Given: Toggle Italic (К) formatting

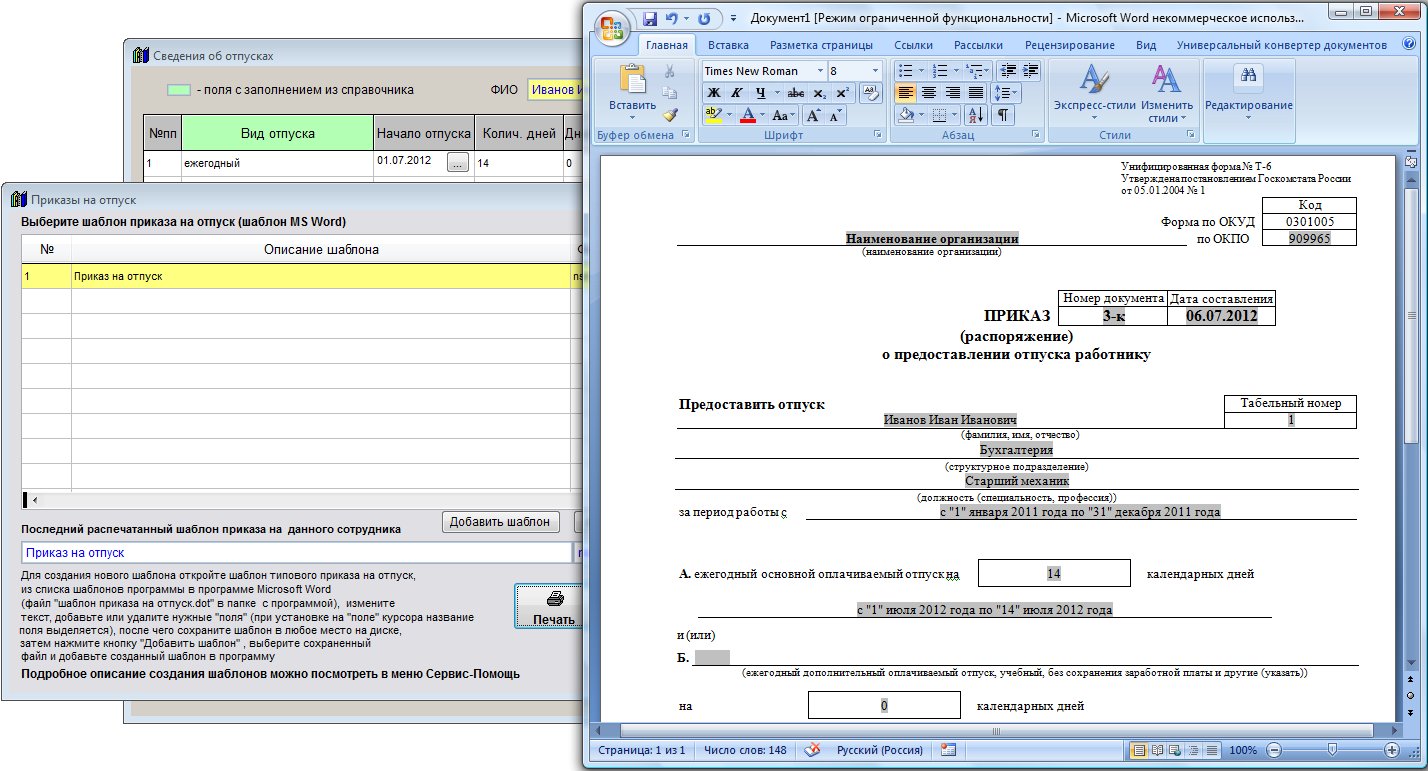Looking at the screenshot, I should pyautogui.click(x=738, y=93).
